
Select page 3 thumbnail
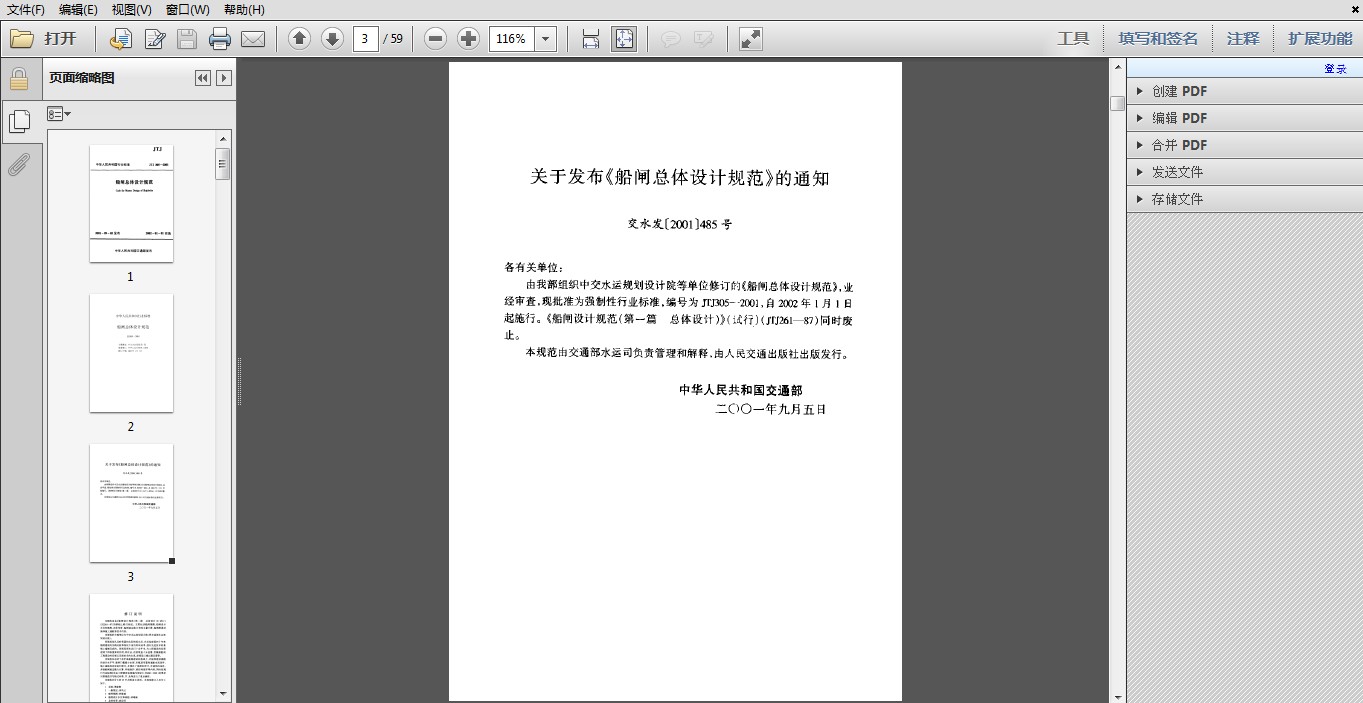[x=131, y=503]
